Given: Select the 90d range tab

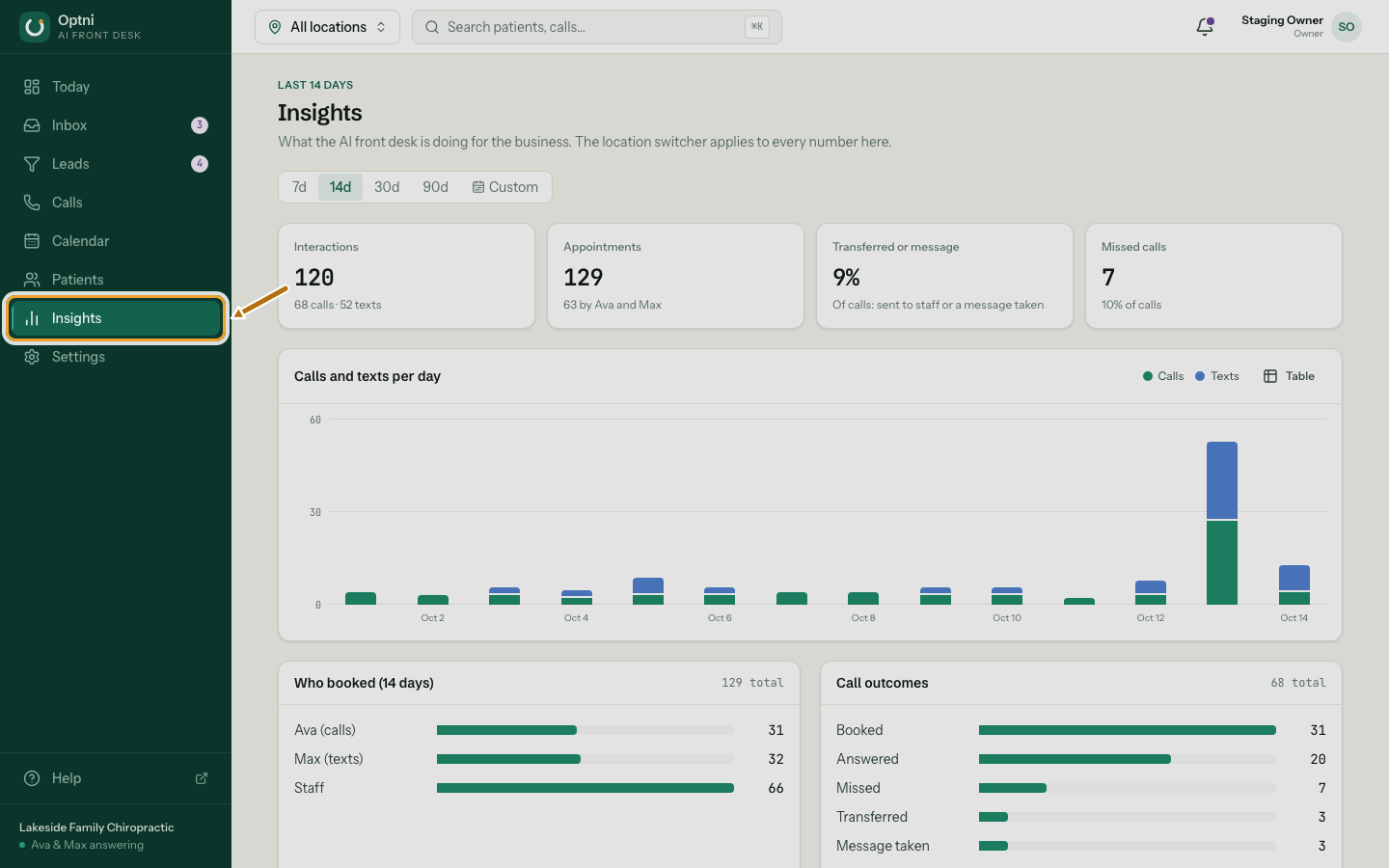Looking at the screenshot, I should click(435, 187).
